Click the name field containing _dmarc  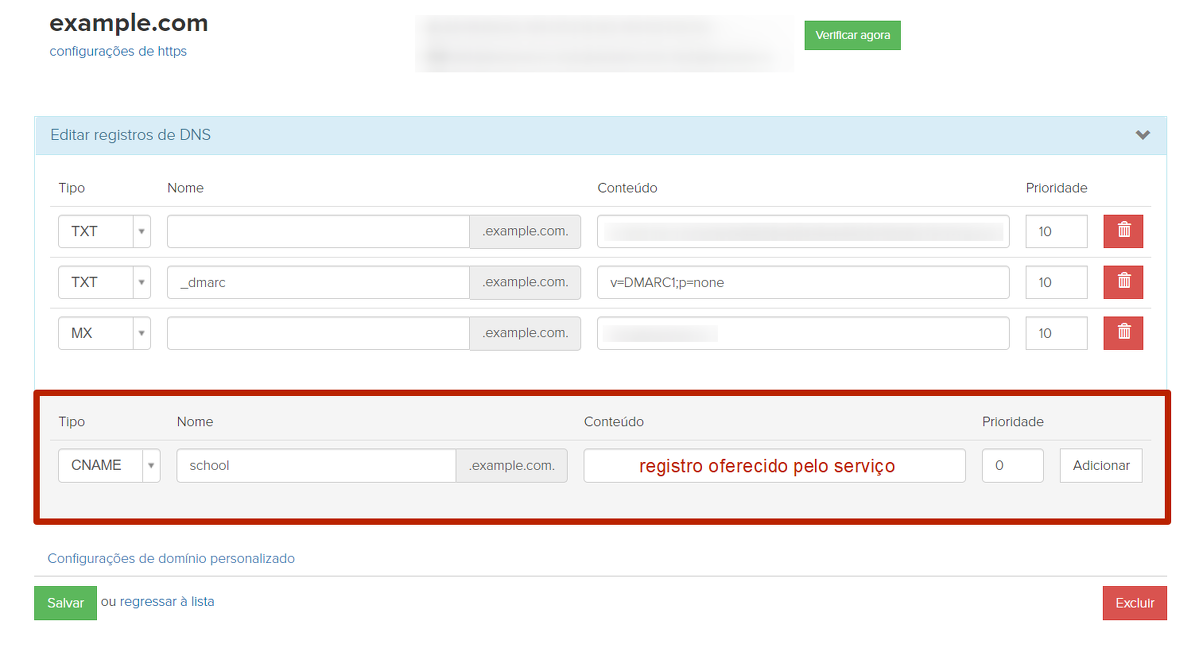pyautogui.click(x=318, y=282)
